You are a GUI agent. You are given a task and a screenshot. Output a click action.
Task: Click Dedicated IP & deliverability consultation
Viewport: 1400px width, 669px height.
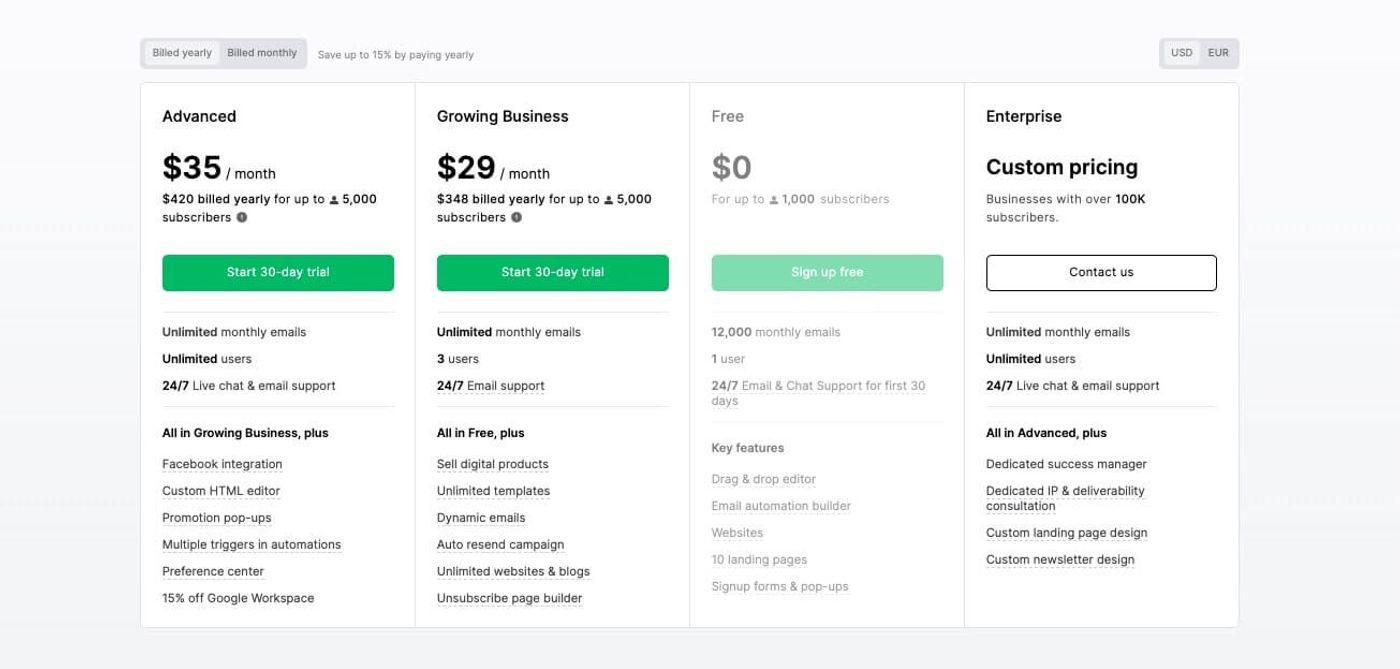pyautogui.click(x=1065, y=498)
